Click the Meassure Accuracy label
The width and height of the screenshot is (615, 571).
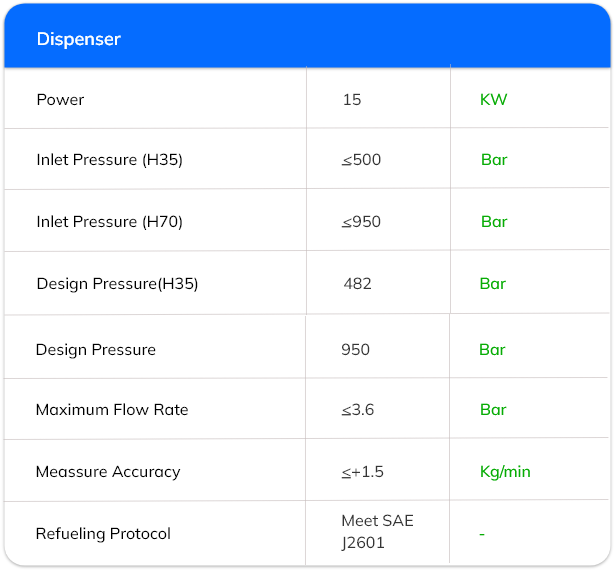[107, 472]
